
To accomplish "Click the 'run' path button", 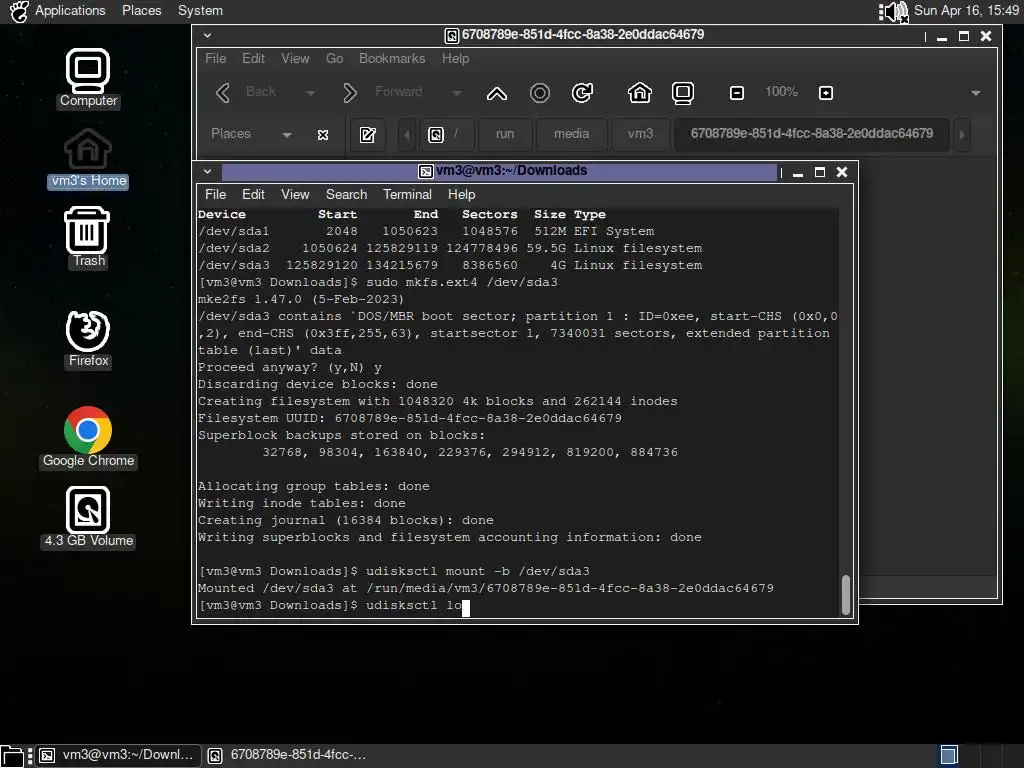I will point(505,135).
